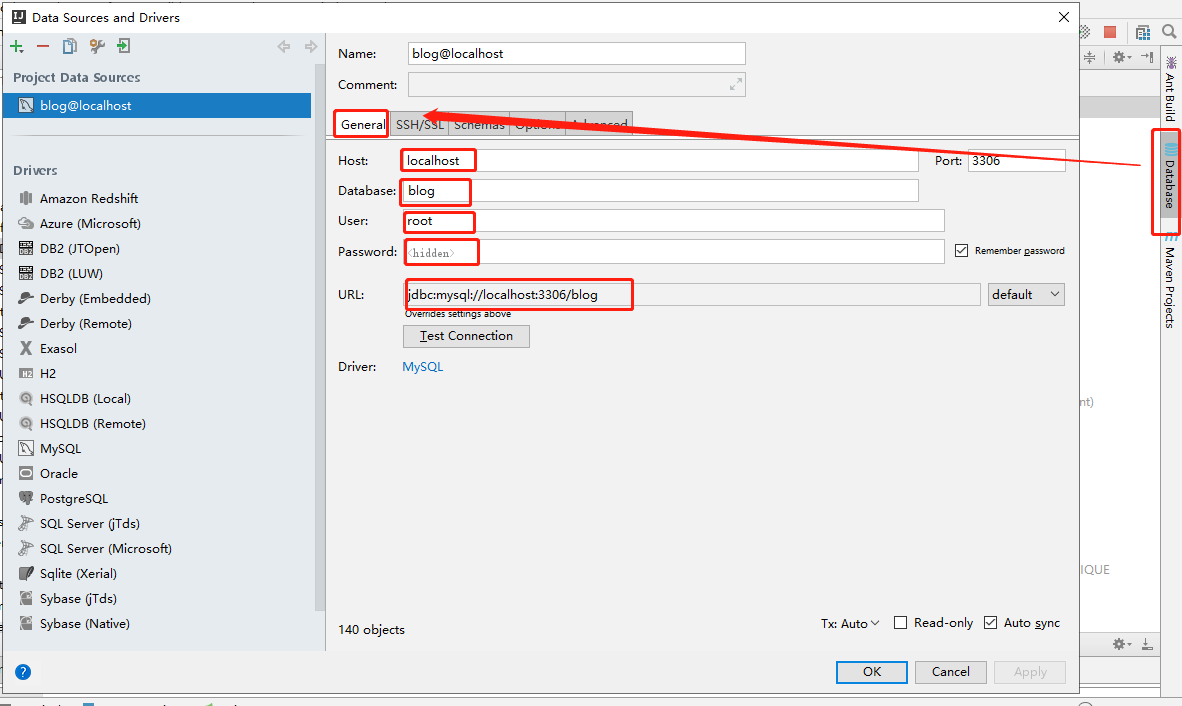Click the Cancel button

tap(951, 671)
